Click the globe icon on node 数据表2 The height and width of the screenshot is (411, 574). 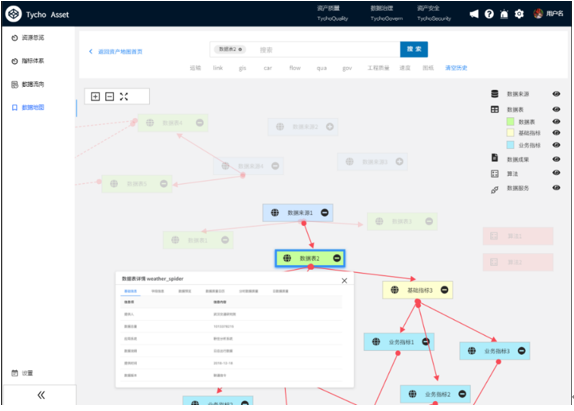[287, 258]
